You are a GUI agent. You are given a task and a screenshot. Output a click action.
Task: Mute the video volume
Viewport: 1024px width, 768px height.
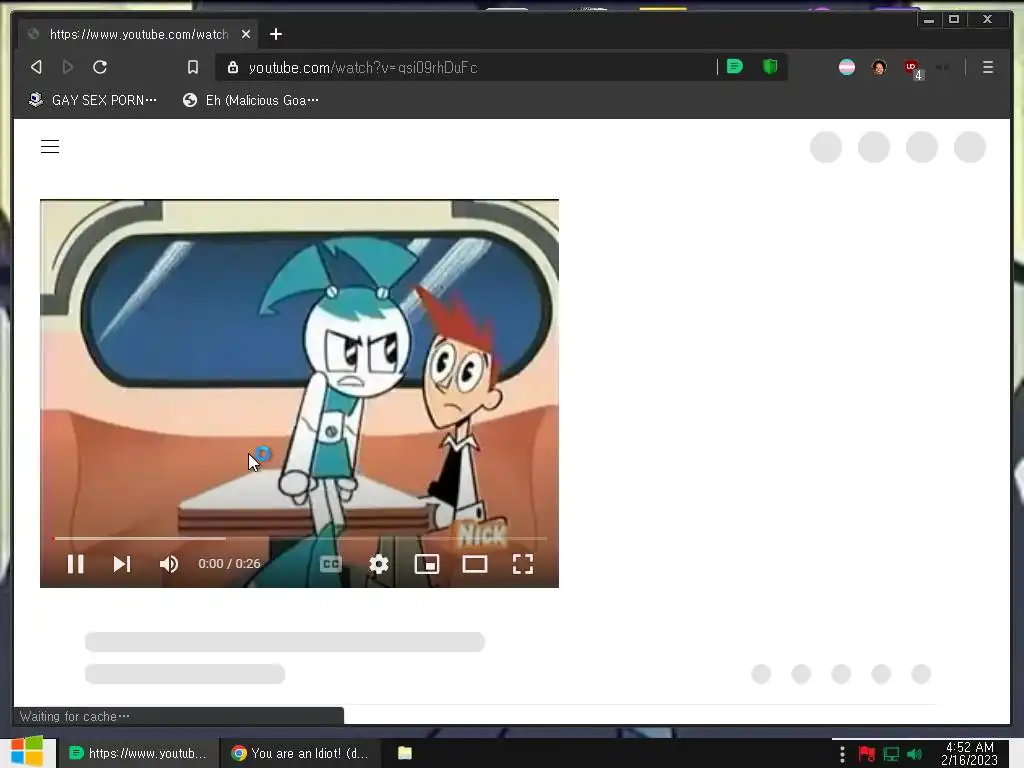[168, 564]
